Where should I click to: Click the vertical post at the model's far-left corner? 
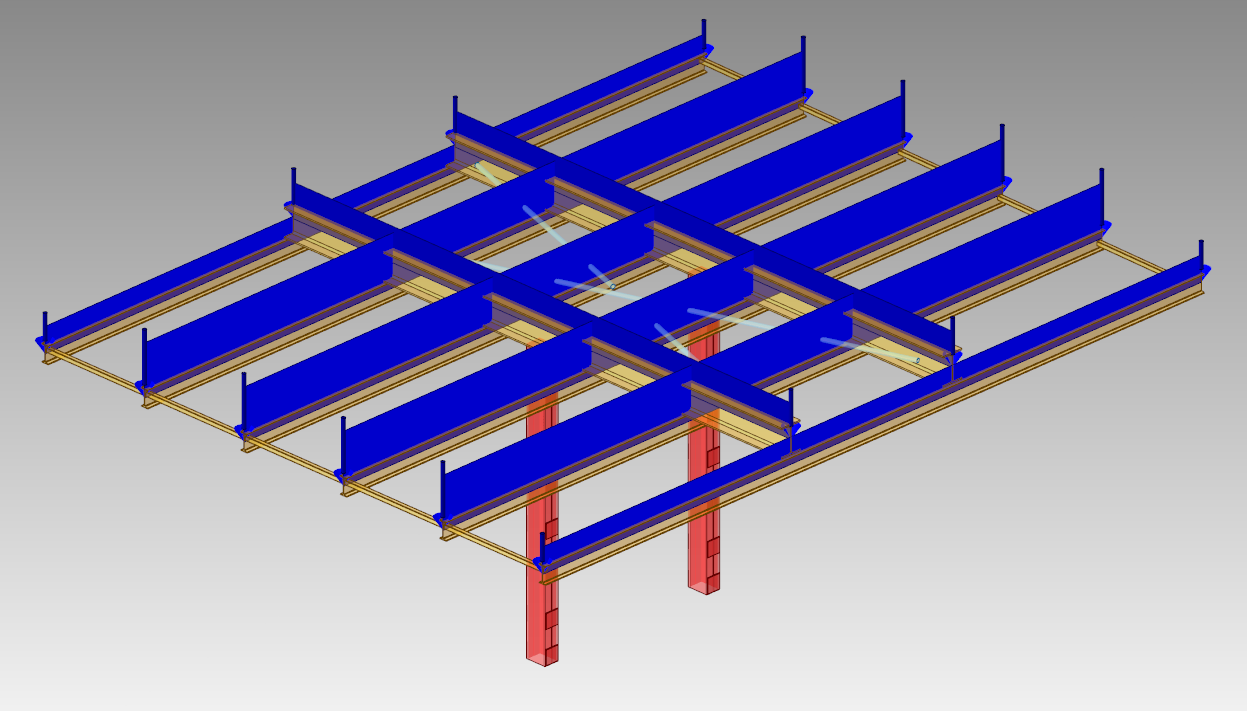(x=45, y=327)
